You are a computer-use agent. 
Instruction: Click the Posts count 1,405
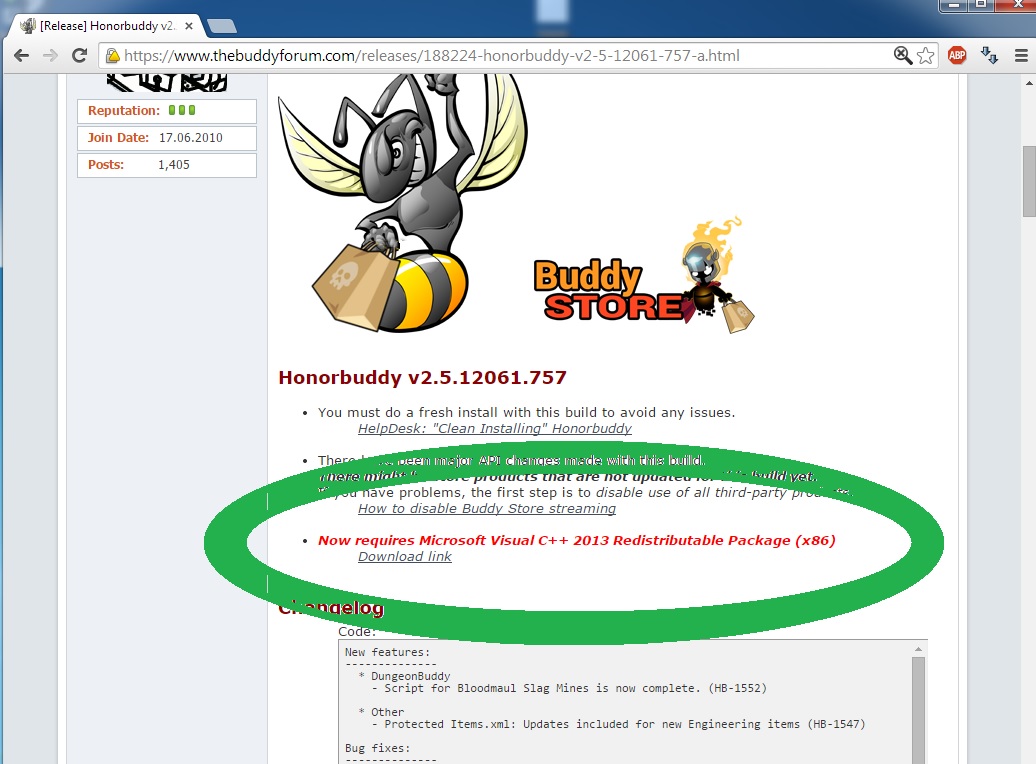pyautogui.click(x=174, y=165)
